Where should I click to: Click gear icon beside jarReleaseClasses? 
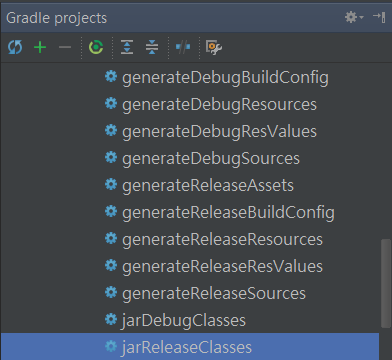(x=111, y=346)
